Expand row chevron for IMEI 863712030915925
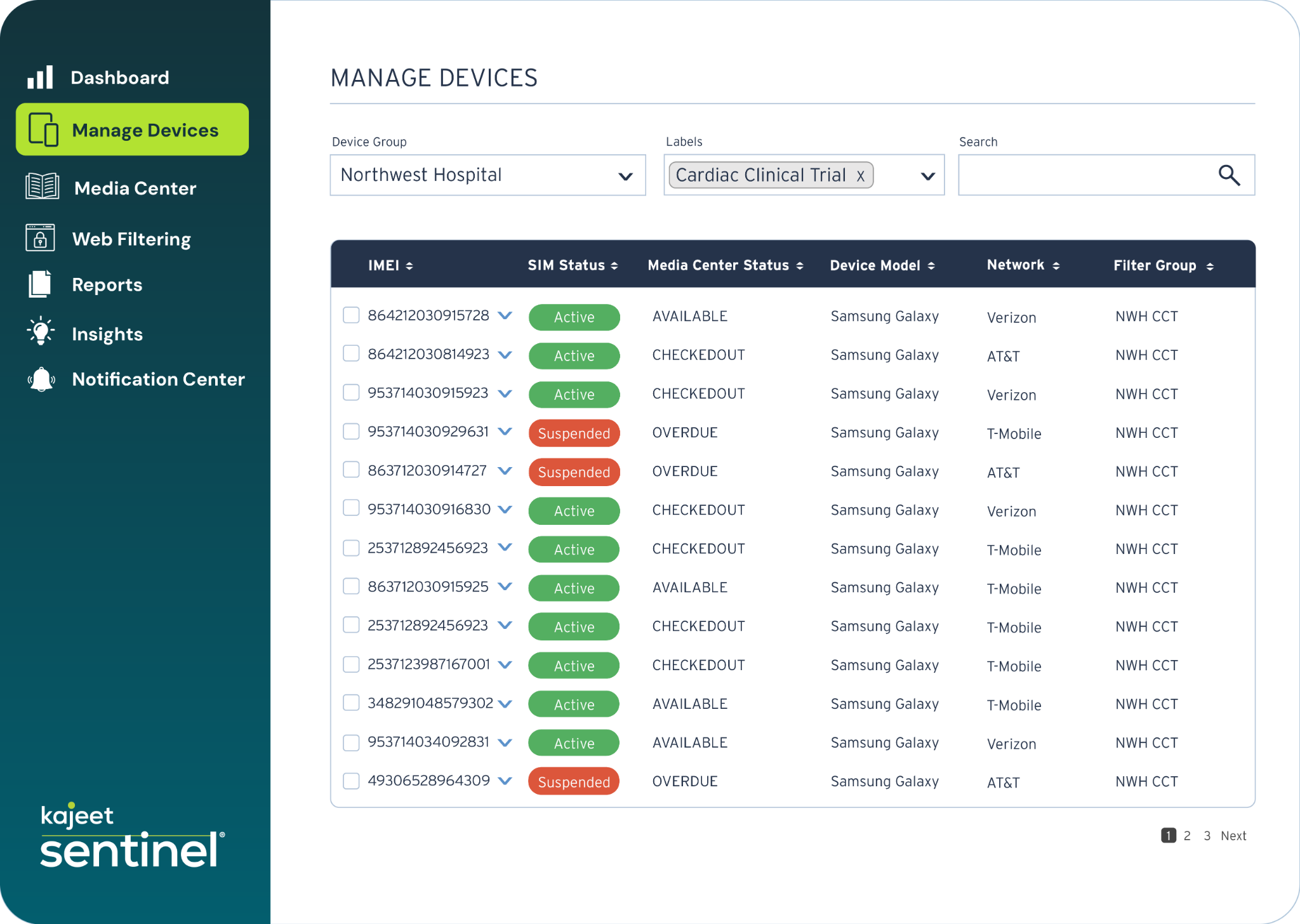The width and height of the screenshot is (1300, 924). (505, 587)
